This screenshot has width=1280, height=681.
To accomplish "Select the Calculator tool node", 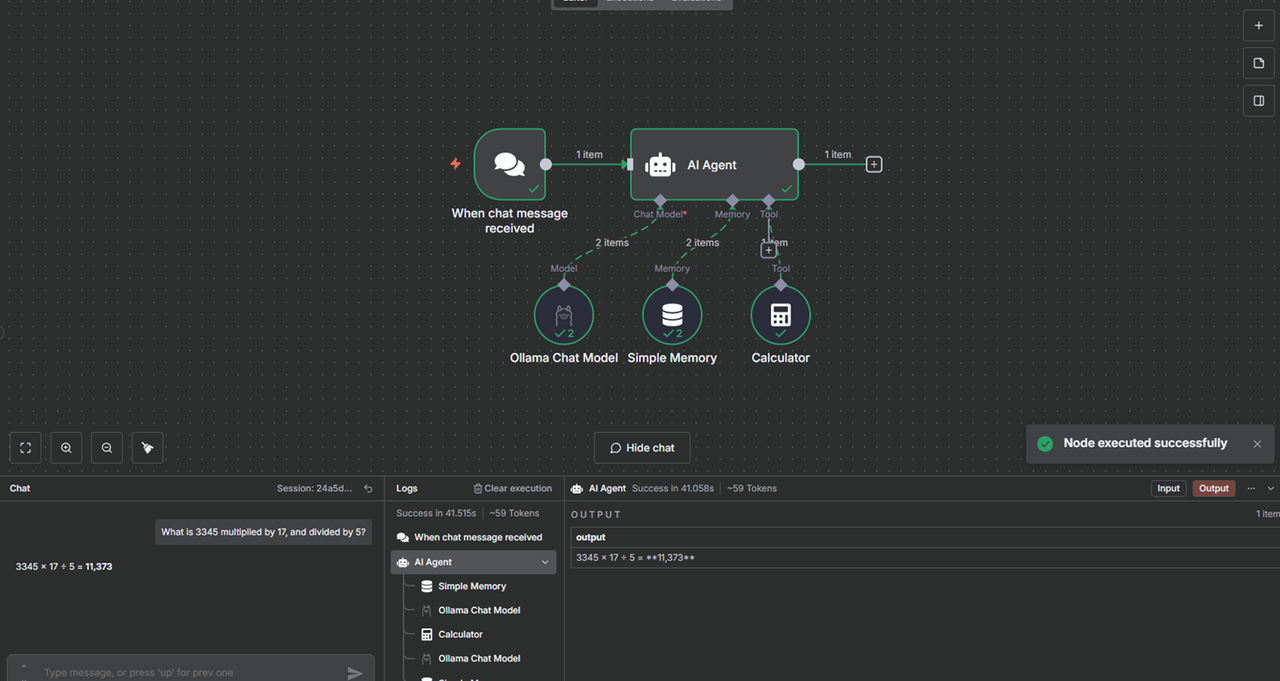I will point(780,314).
